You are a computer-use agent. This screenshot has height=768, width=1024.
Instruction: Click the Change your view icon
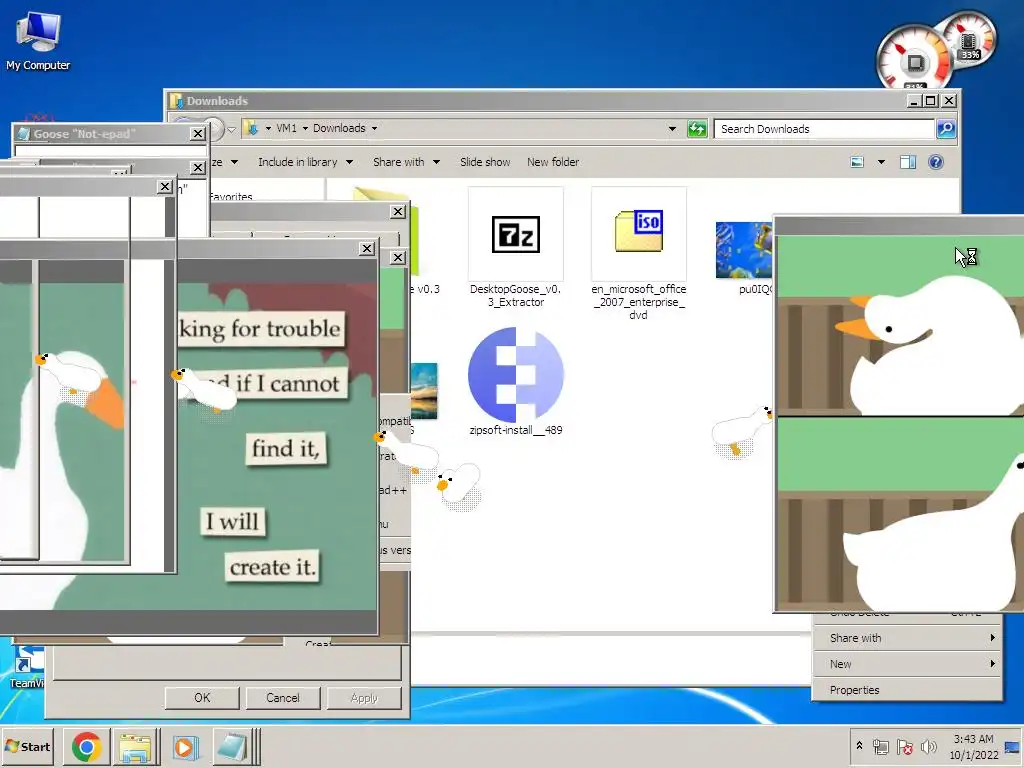[x=857, y=162]
